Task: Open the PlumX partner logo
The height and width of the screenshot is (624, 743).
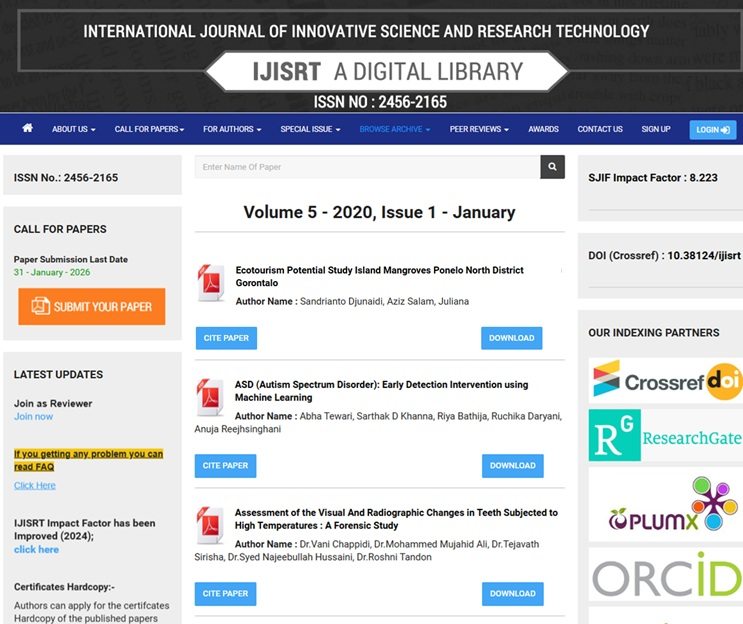Action: point(664,506)
